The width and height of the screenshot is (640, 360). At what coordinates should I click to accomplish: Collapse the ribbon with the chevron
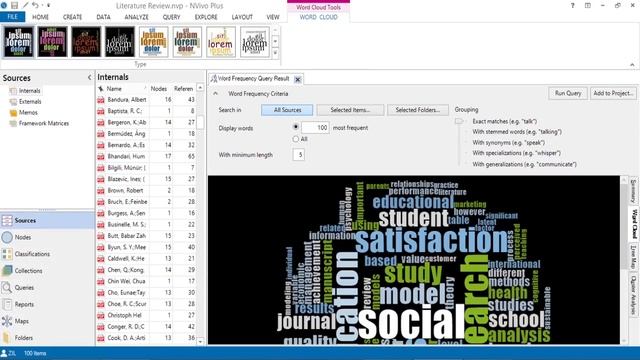(x=632, y=64)
